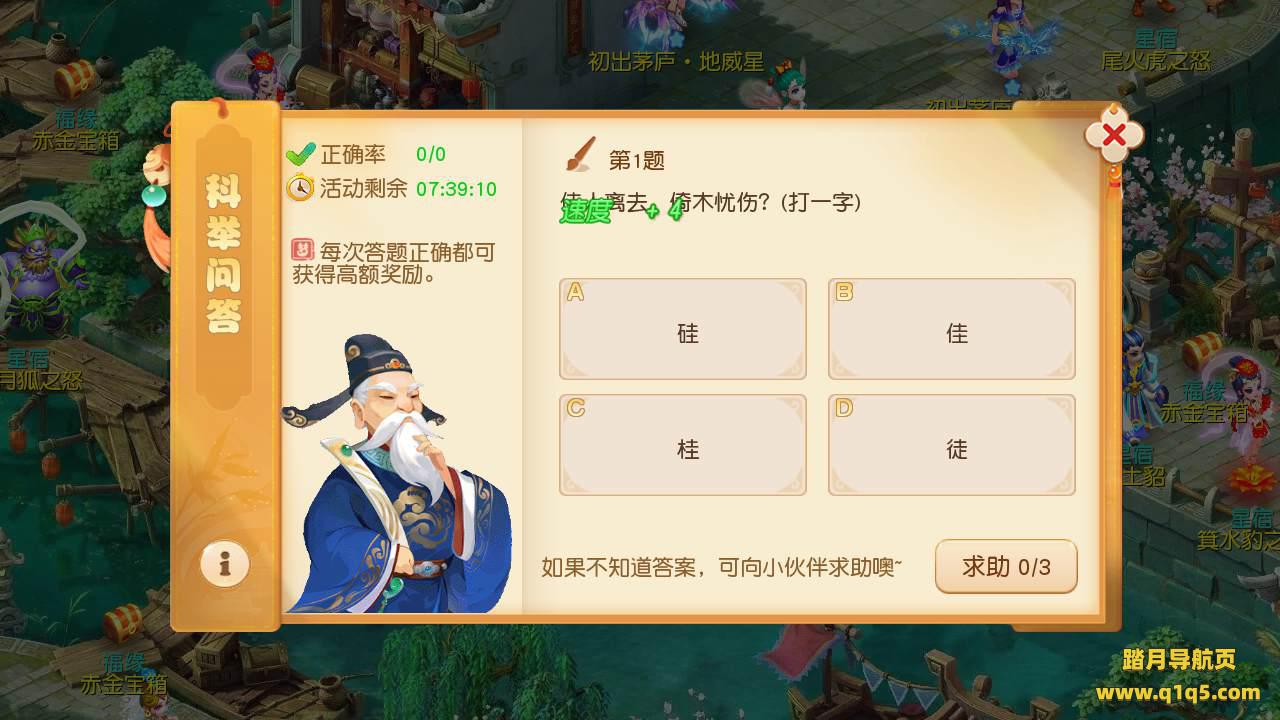Click the 赤金宝箱 chest on the right side
The height and width of the screenshot is (720, 1280).
pyautogui.click(x=1202, y=352)
